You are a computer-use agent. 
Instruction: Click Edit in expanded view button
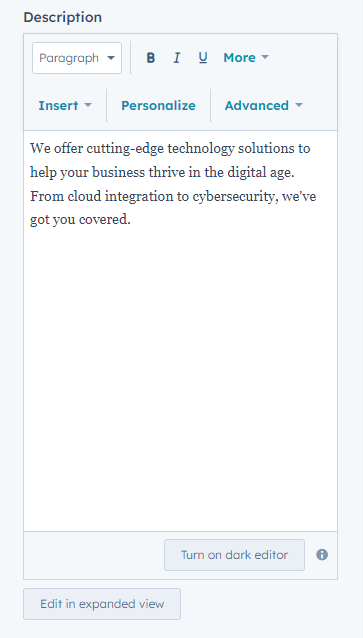(x=102, y=604)
